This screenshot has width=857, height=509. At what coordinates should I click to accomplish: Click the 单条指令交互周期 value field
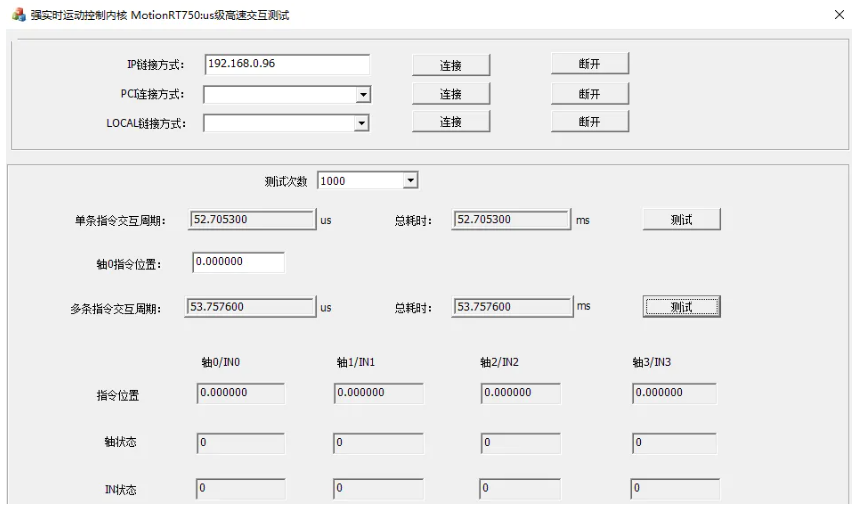[x=252, y=219]
